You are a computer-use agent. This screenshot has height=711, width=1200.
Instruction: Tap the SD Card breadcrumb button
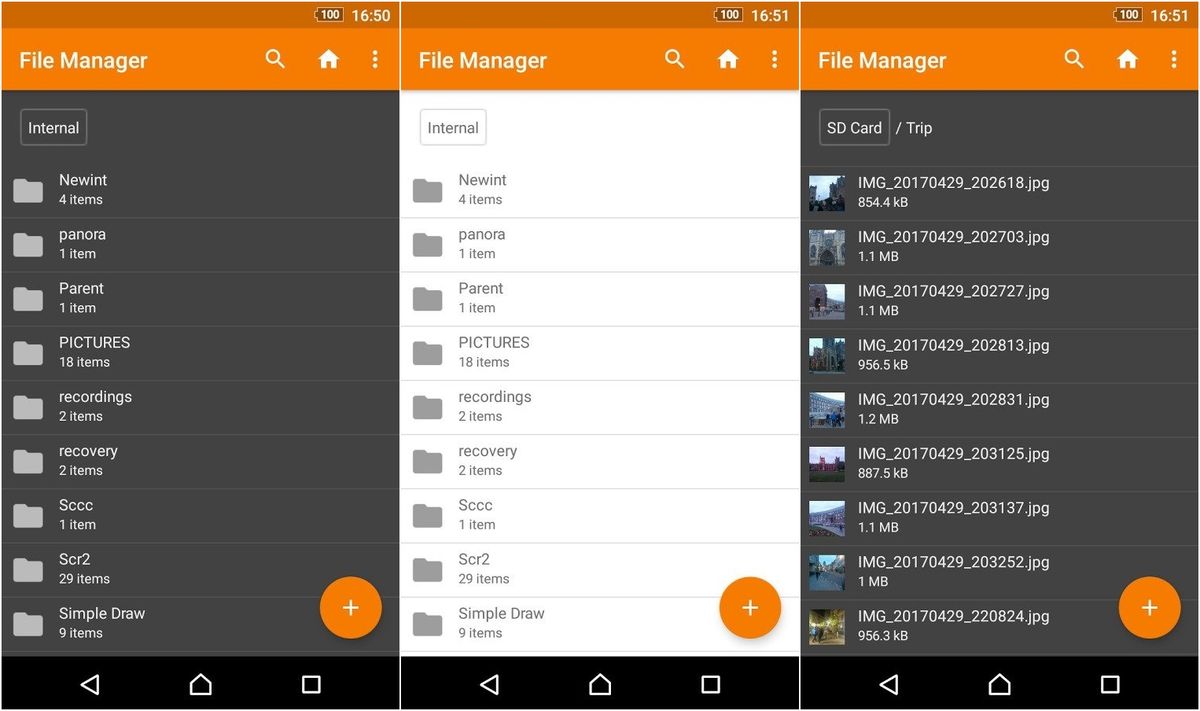[854, 127]
